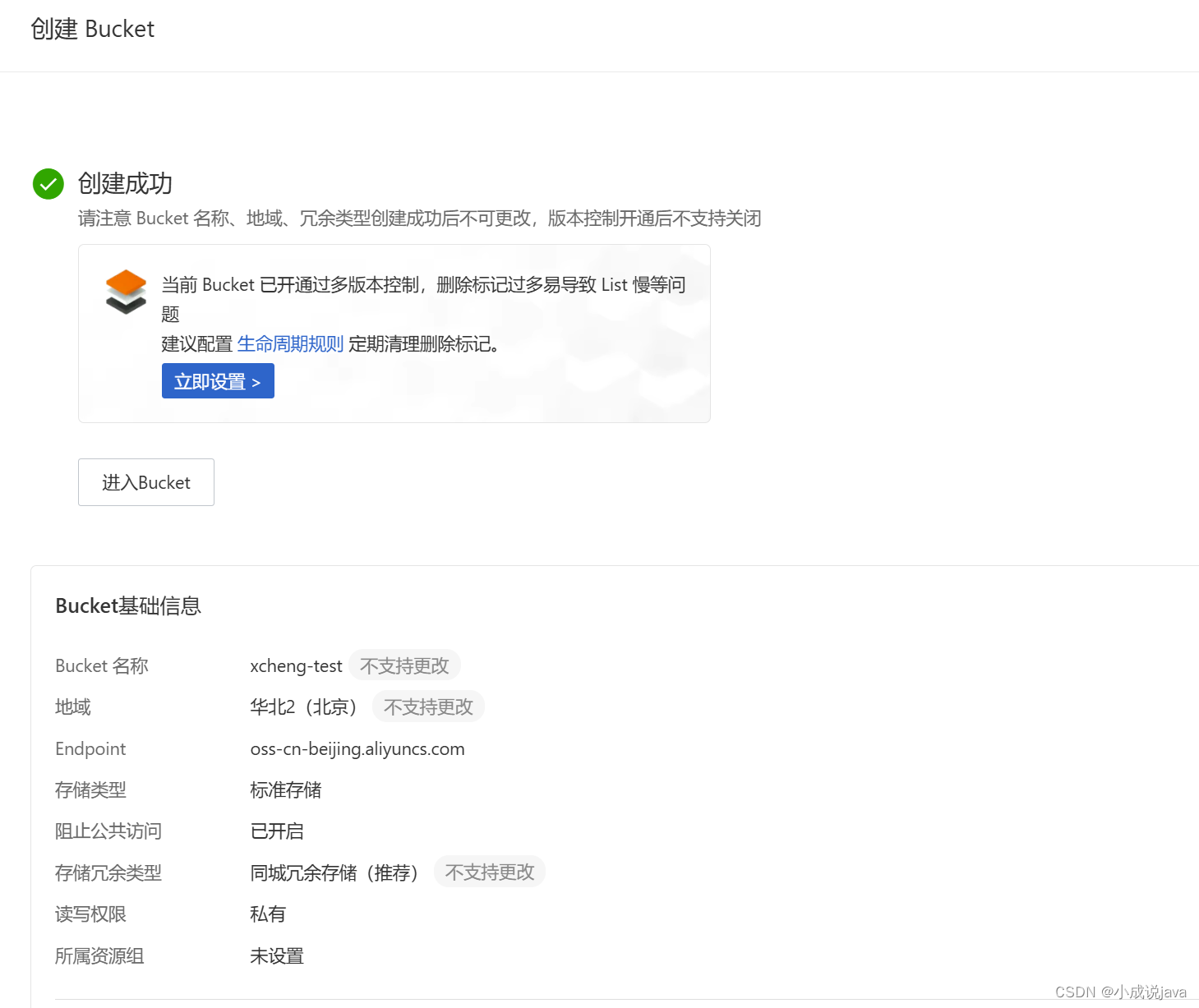Viewport: 1199px width, 1008px height.
Task: Click the 不支持更改 tag beside 同城冗余存储
Action: point(489,872)
